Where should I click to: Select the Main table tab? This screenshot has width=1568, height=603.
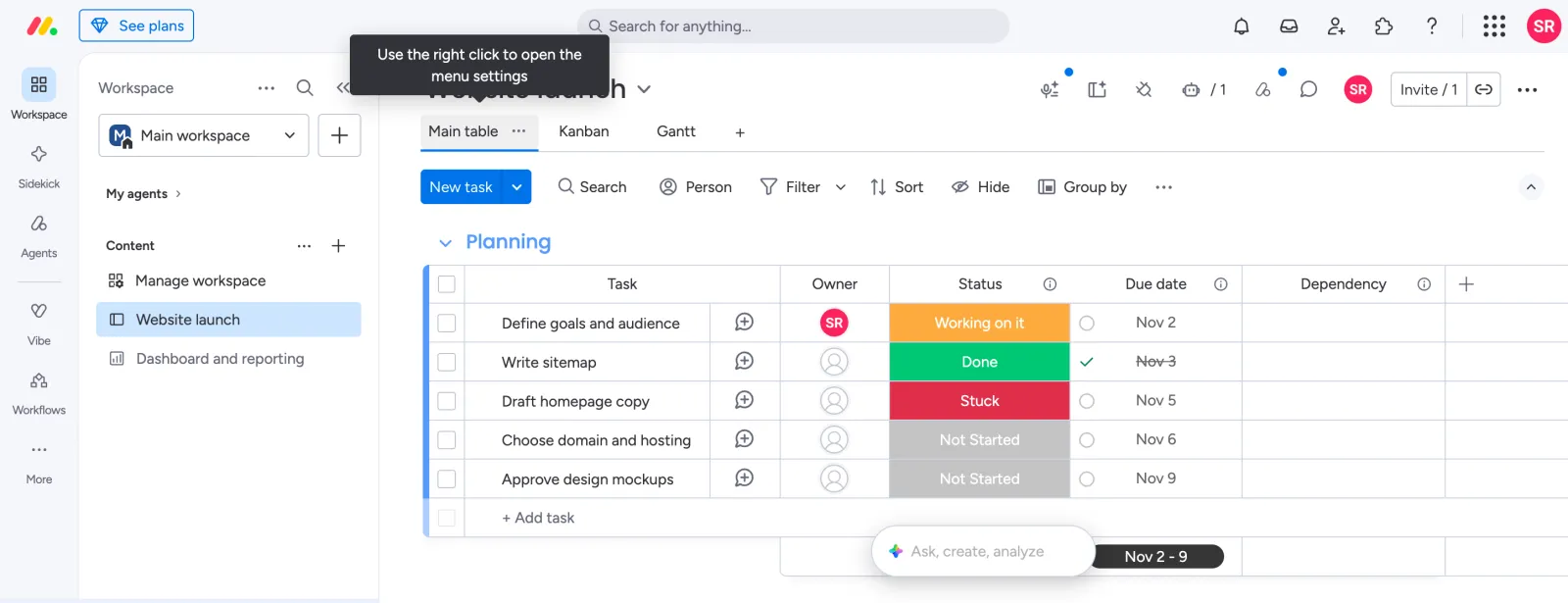click(464, 131)
